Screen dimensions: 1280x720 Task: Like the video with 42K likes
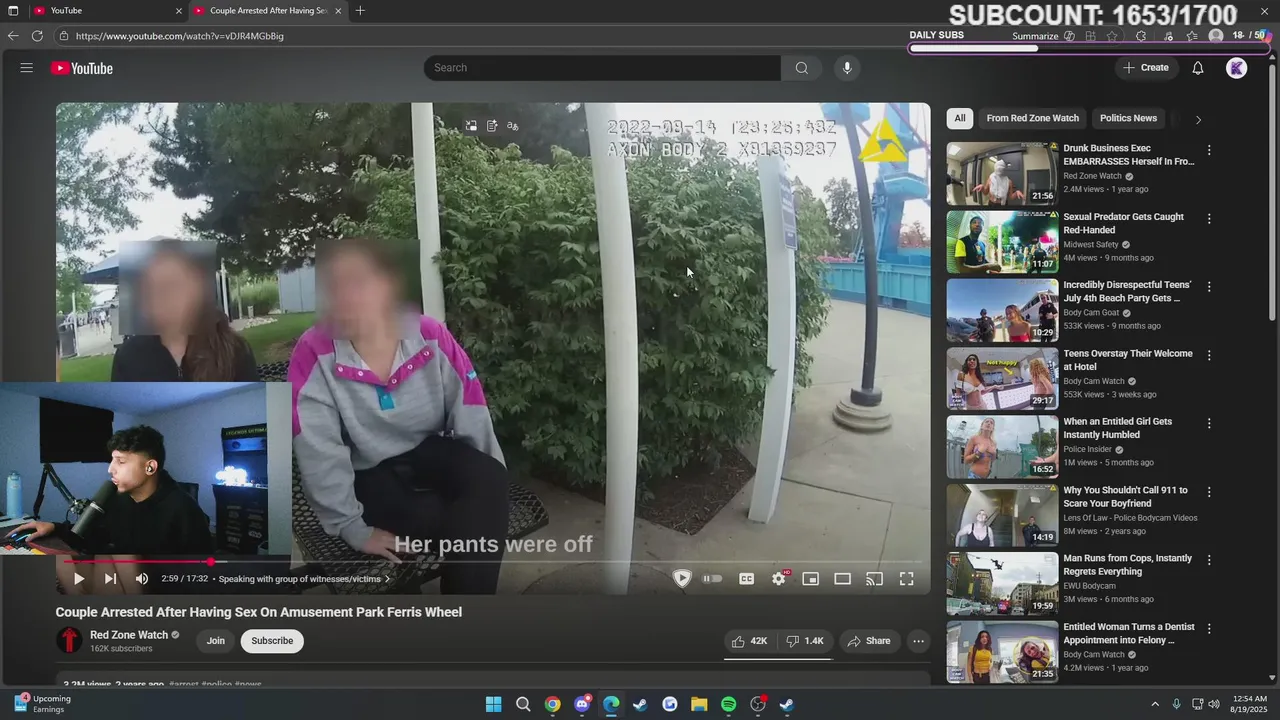point(749,641)
